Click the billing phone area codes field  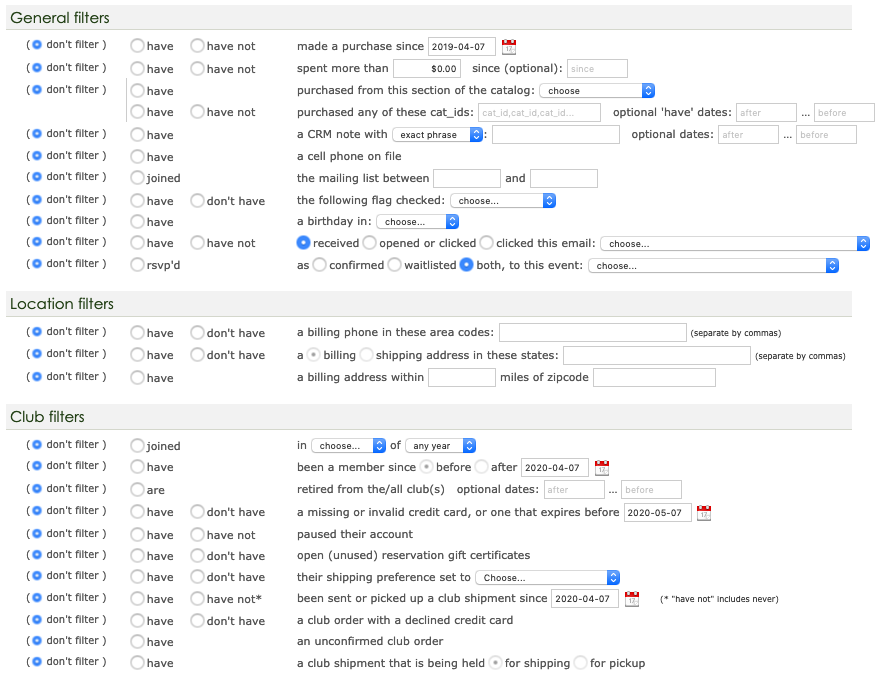tap(593, 332)
